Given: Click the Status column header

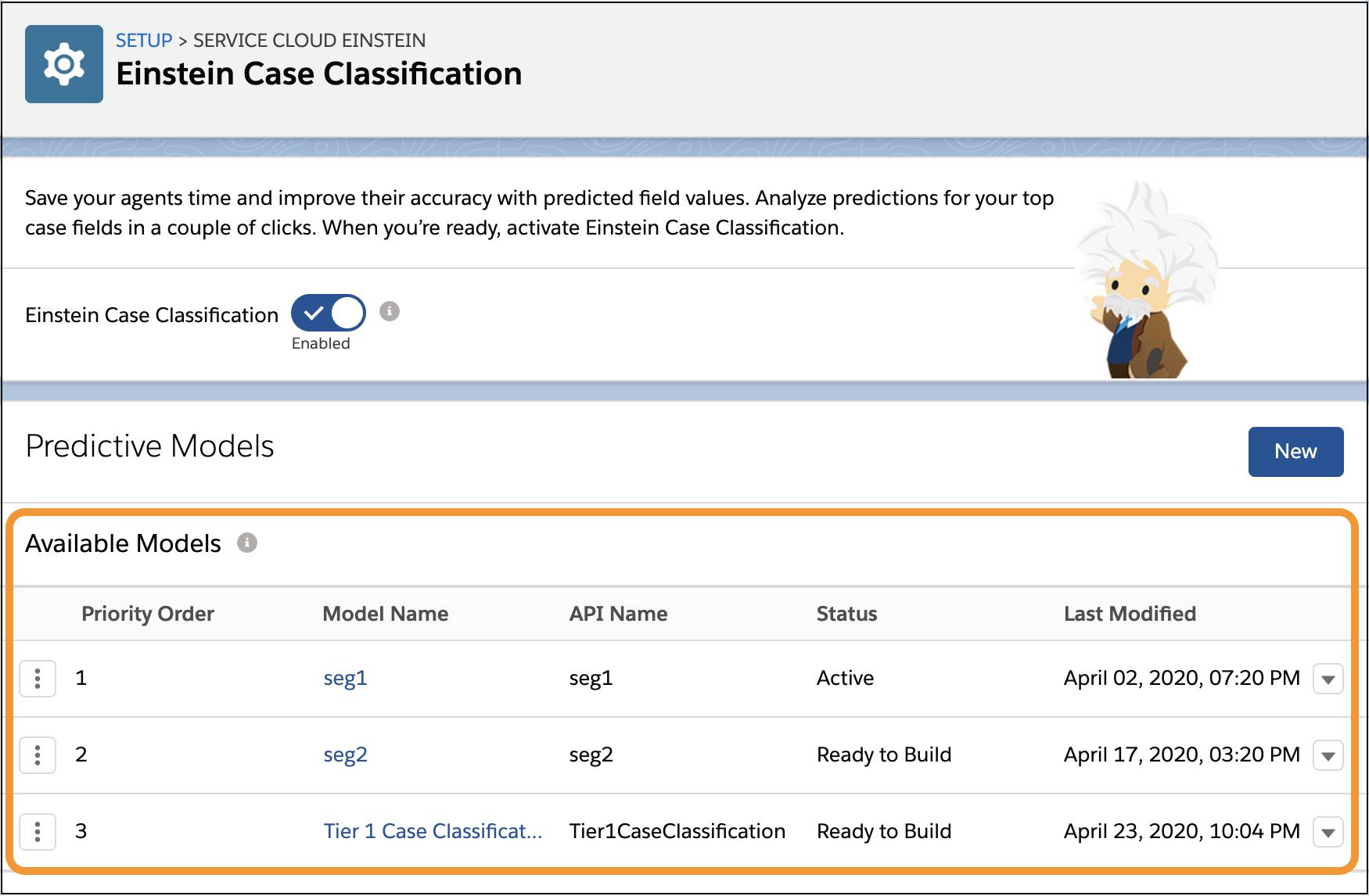Looking at the screenshot, I should [x=846, y=614].
